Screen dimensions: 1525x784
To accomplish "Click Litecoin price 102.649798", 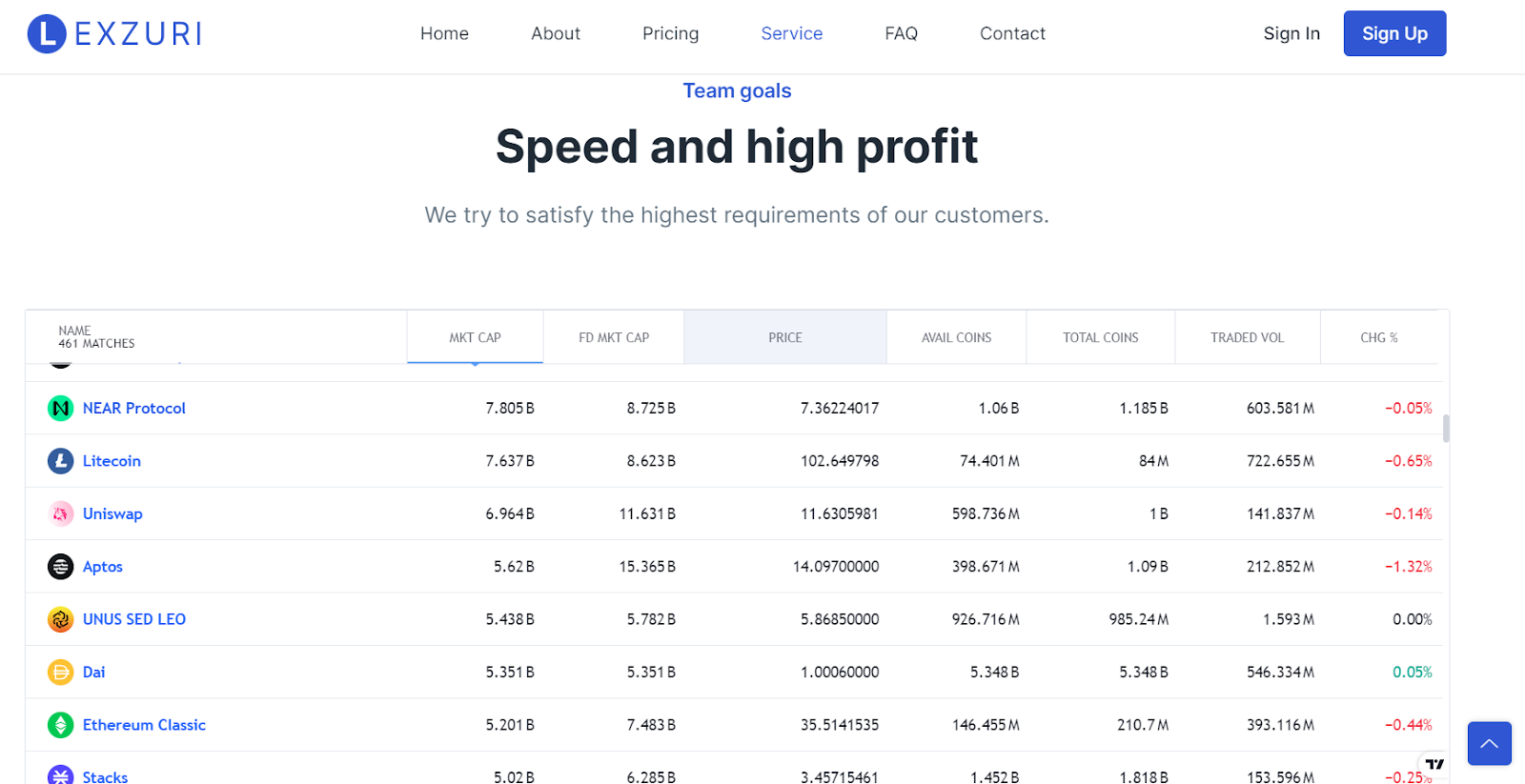I will pos(840,461).
